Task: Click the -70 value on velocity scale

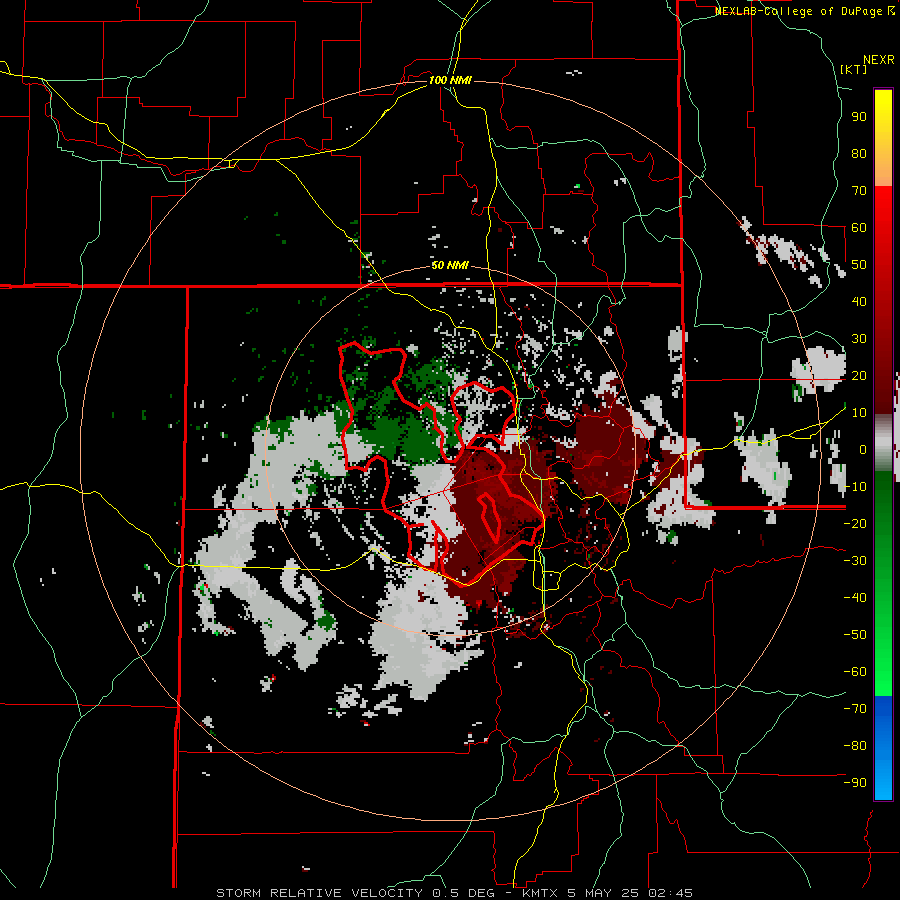Action: tap(855, 709)
